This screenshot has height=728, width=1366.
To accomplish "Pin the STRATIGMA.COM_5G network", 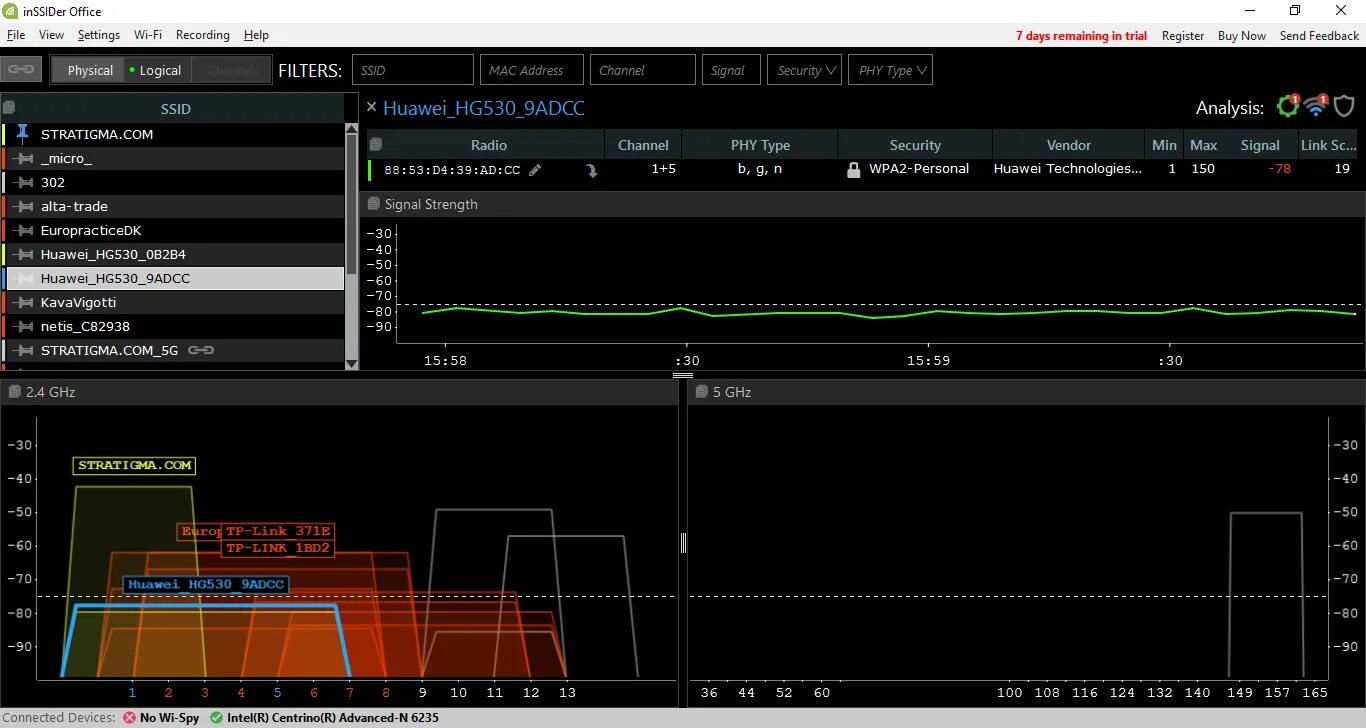I will click(x=23, y=350).
